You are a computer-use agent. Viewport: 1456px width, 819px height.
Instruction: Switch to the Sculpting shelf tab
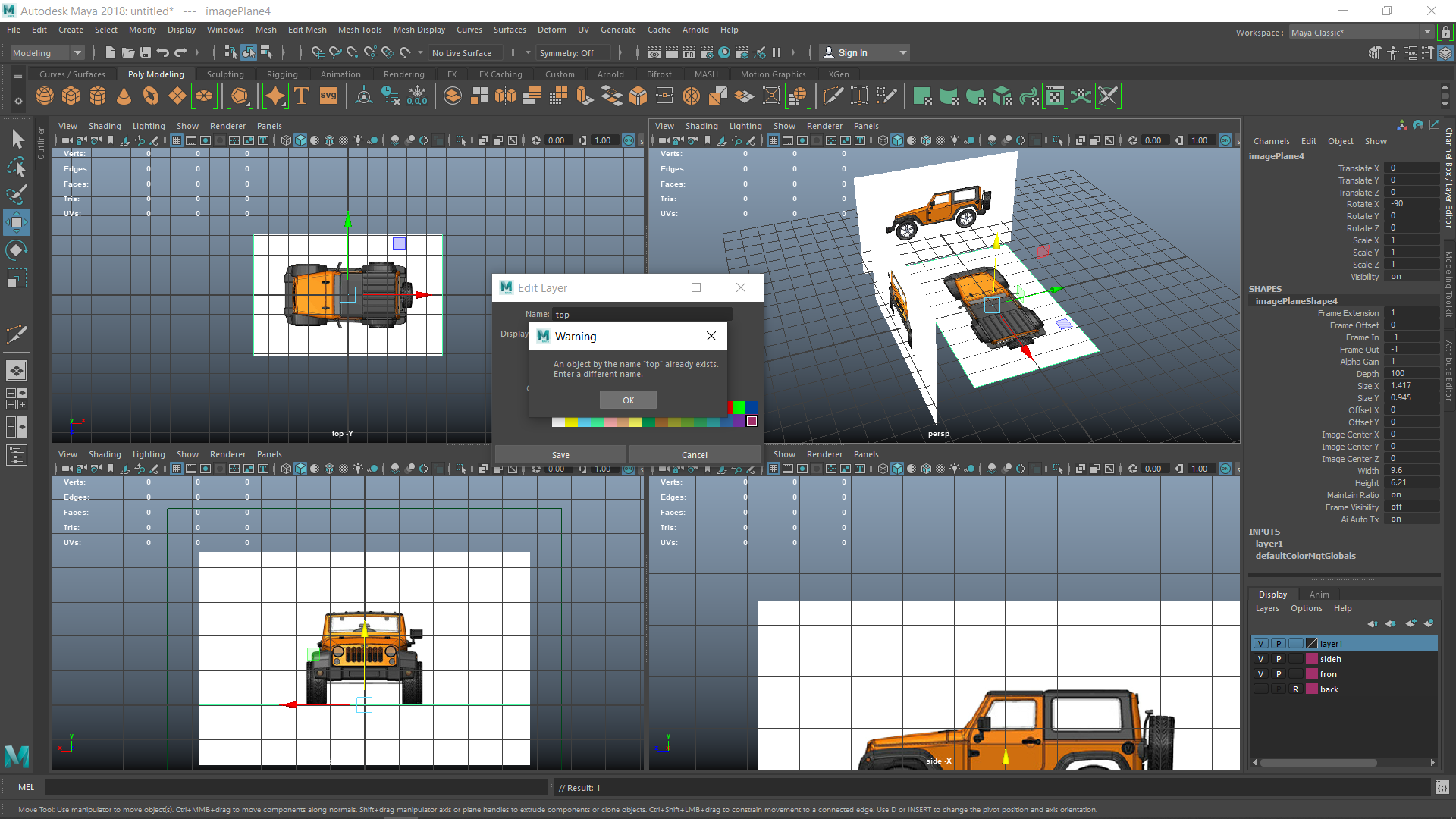click(x=225, y=74)
